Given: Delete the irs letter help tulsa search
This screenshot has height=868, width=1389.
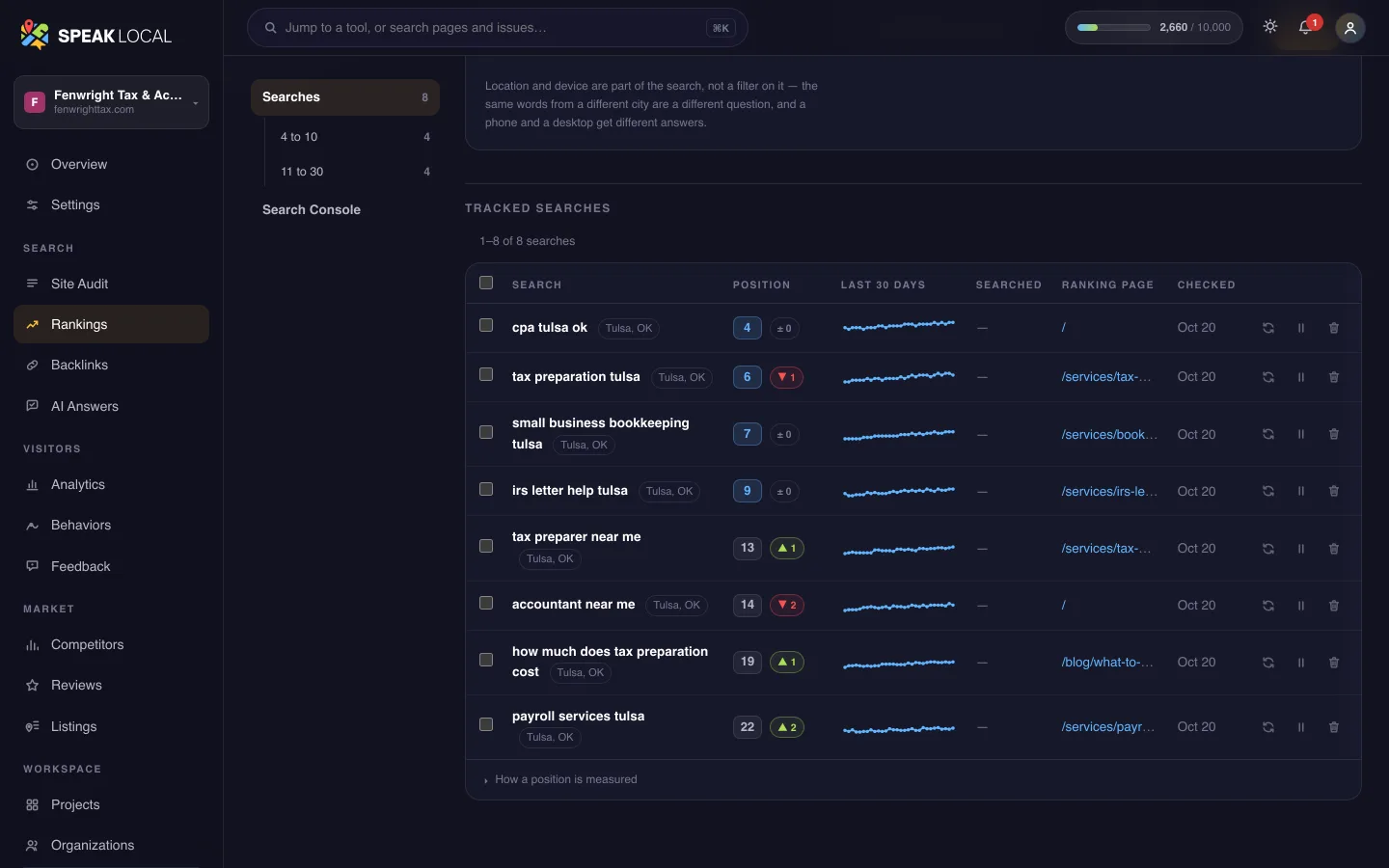Looking at the screenshot, I should (x=1334, y=491).
